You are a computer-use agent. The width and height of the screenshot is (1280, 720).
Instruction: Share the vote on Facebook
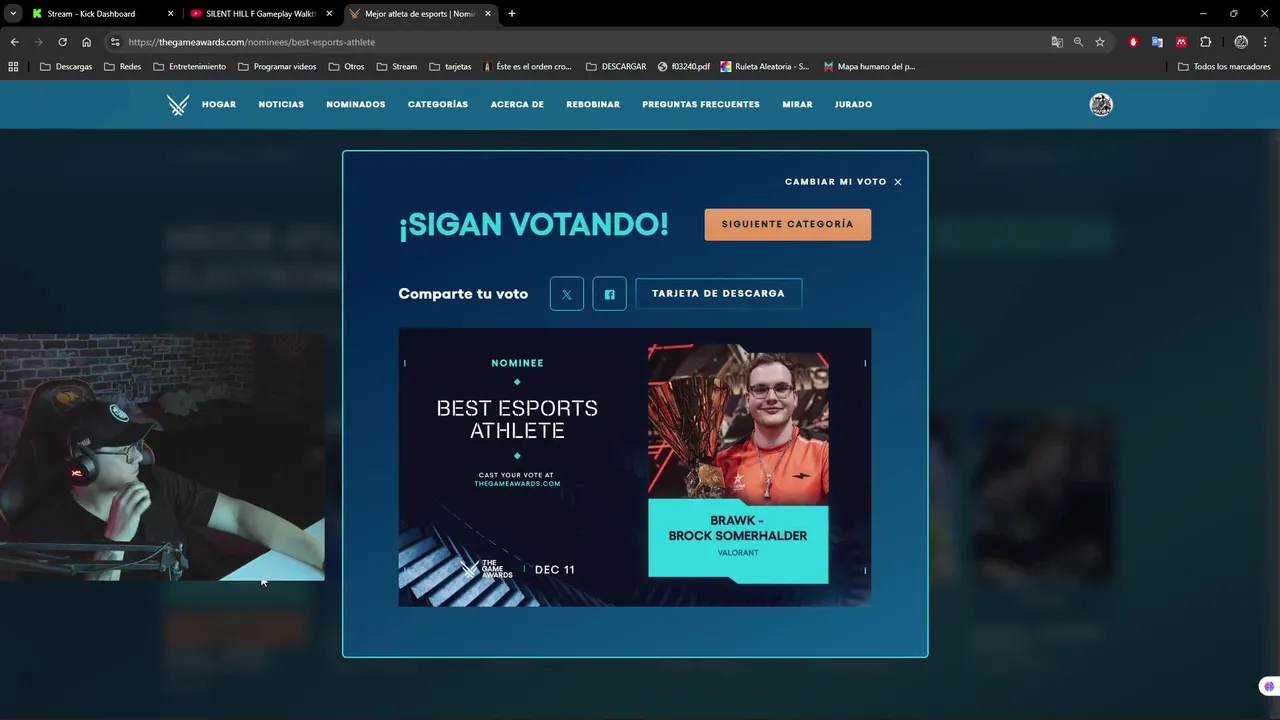tap(610, 294)
